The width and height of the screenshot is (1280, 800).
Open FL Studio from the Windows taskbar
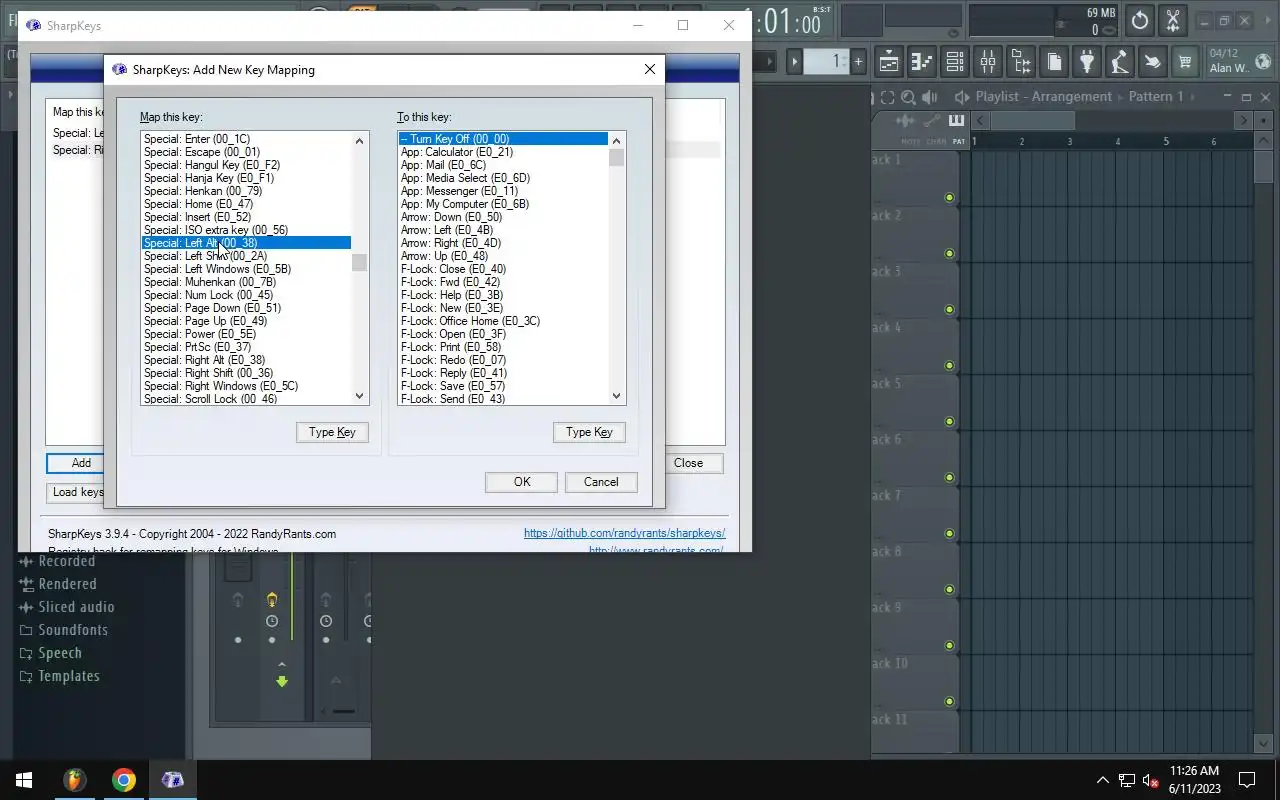(74, 780)
